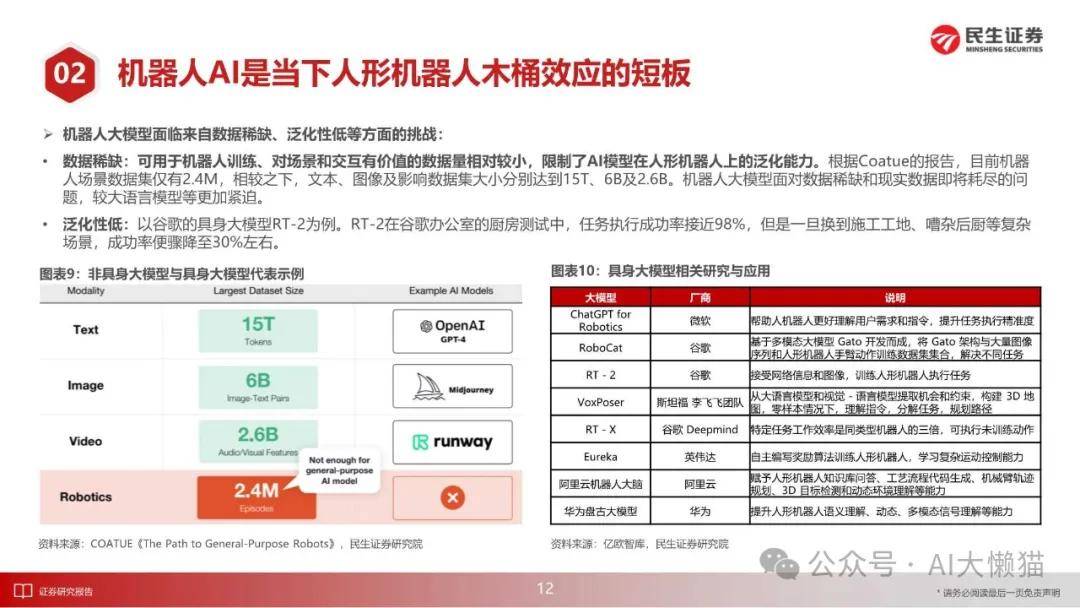Click the Eureka model cell
The width and height of the screenshot is (1080, 608).
pyautogui.click(x=601, y=457)
